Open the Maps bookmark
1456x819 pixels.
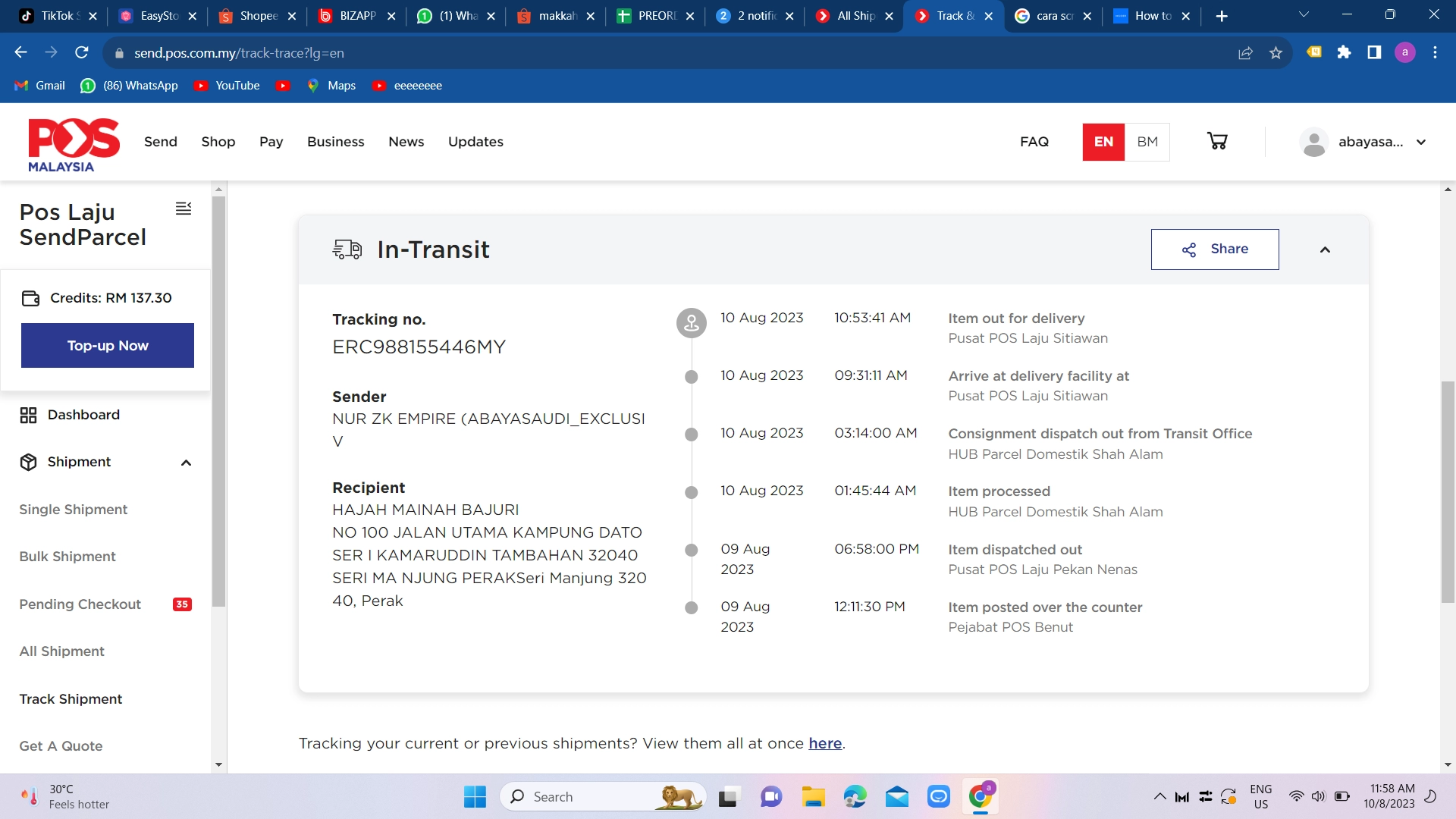pyautogui.click(x=331, y=86)
